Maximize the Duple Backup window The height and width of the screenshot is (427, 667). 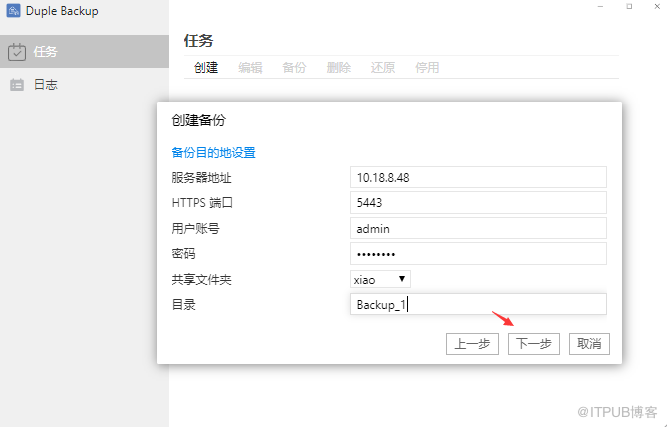629,6
